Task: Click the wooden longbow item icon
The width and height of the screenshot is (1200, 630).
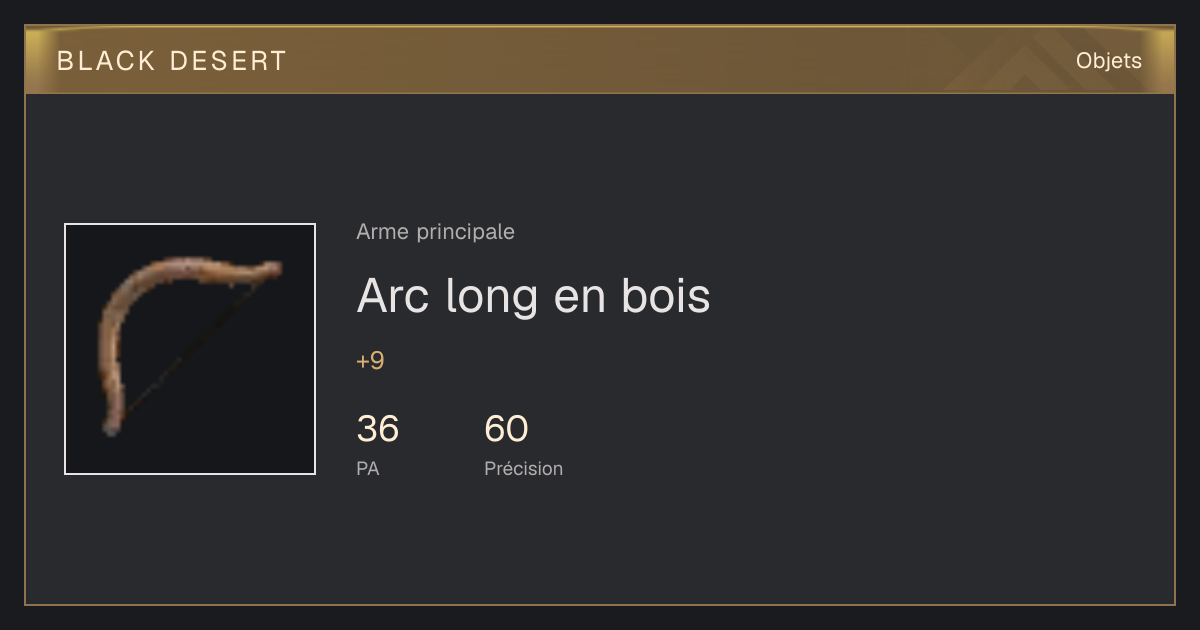Action: click(x=190, y=349)
